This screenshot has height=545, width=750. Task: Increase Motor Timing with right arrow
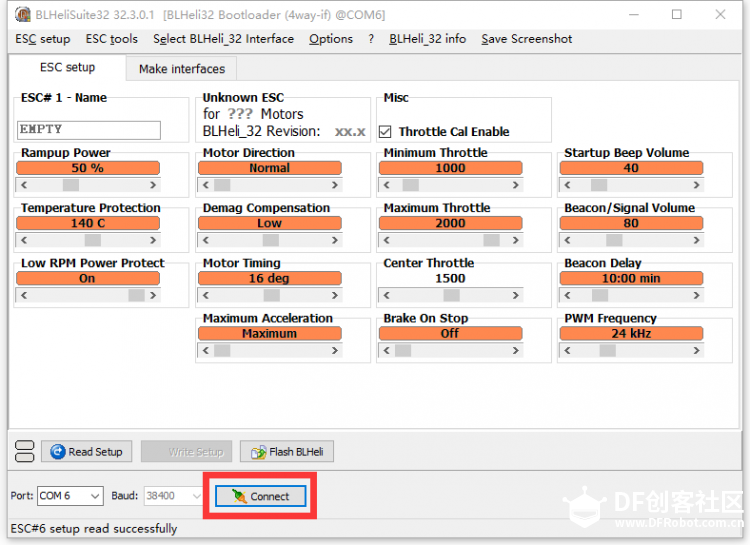point(334,295)
